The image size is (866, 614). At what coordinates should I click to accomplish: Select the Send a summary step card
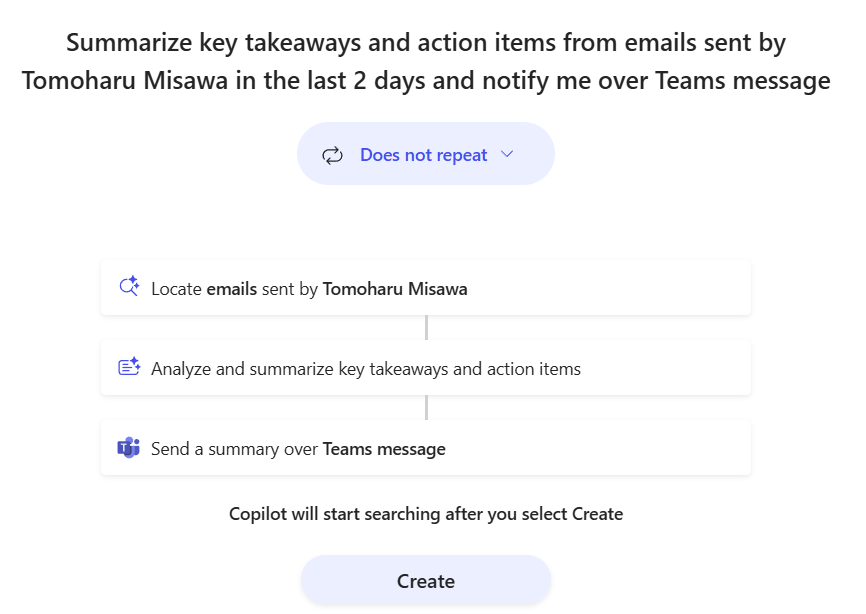click(426, 448)
